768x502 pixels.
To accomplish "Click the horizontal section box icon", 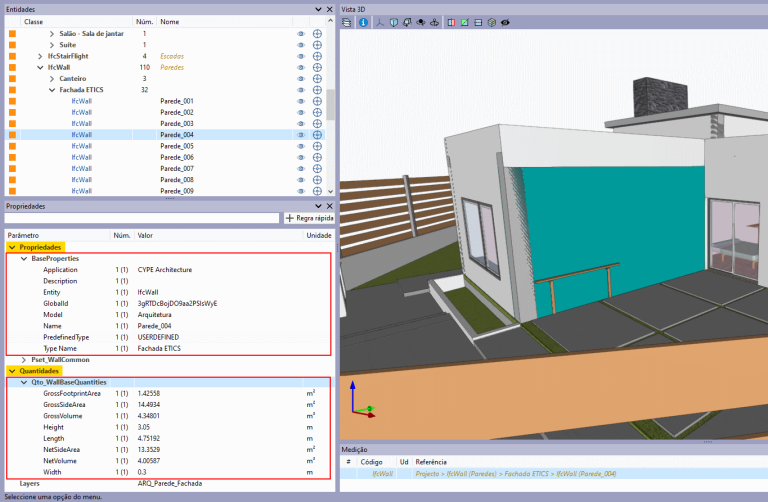I will click(x=479, y=23).
